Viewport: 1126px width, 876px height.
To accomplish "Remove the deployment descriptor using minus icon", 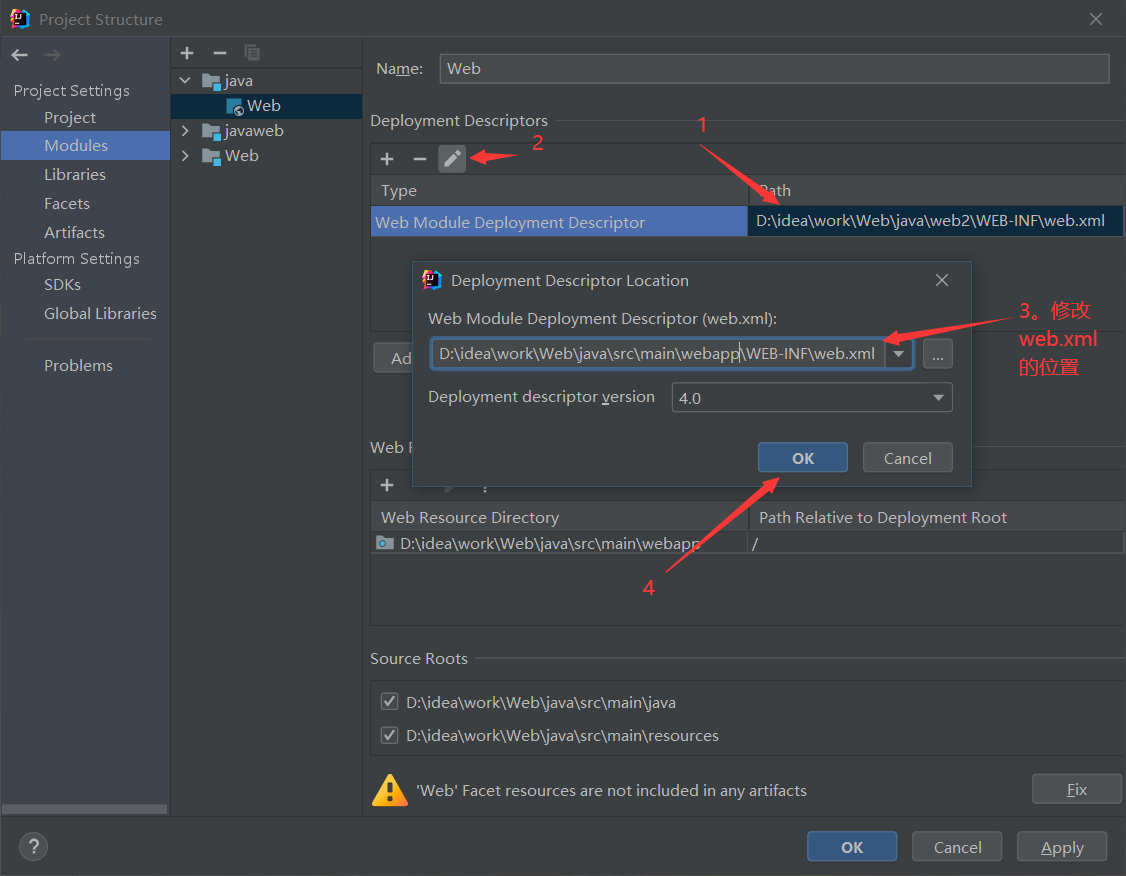I will click(x=420, y=158).
